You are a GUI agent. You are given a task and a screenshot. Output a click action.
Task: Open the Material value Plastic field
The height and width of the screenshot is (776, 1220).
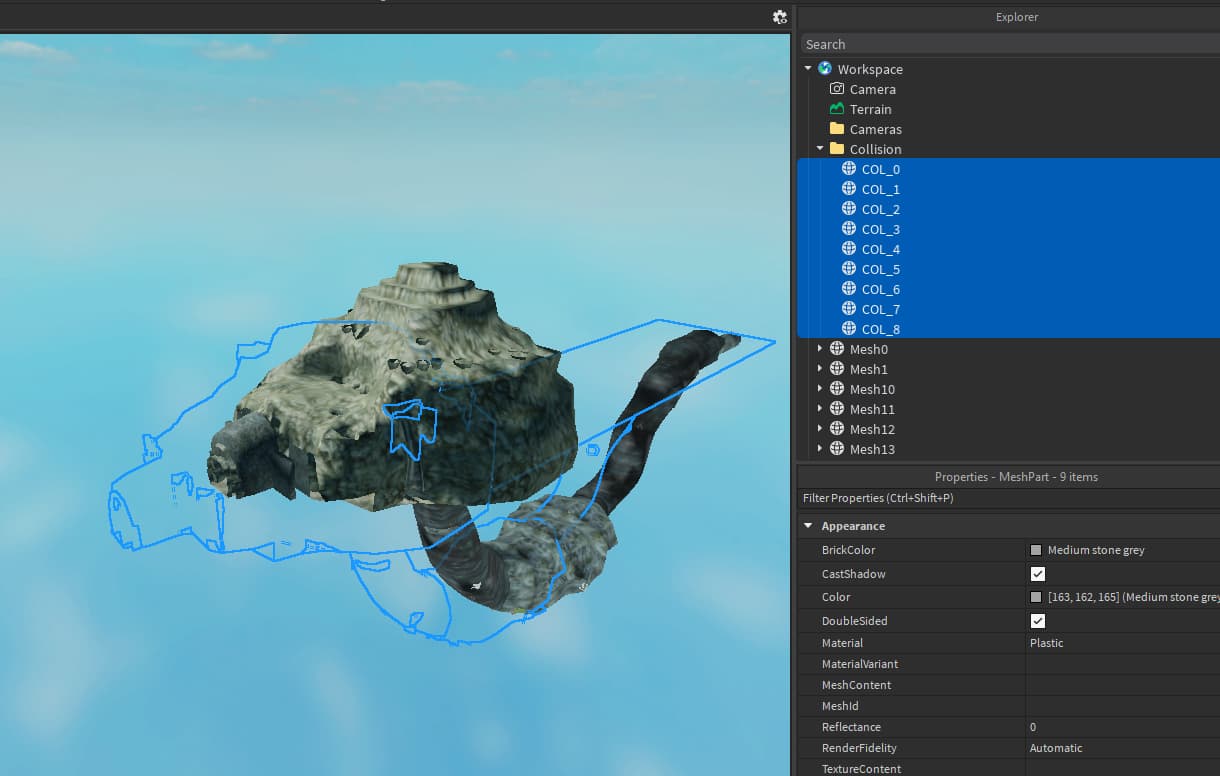point(1120,643)
